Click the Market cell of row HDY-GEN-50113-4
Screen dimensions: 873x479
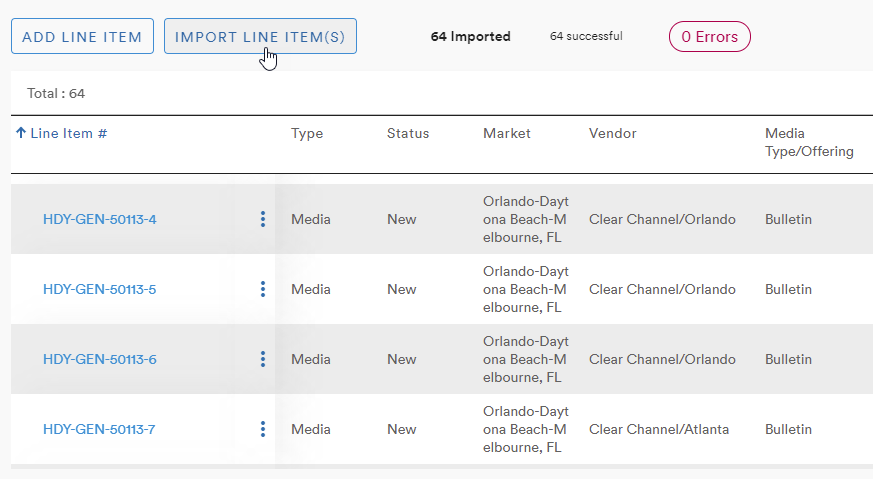click(x=526, y=219)
